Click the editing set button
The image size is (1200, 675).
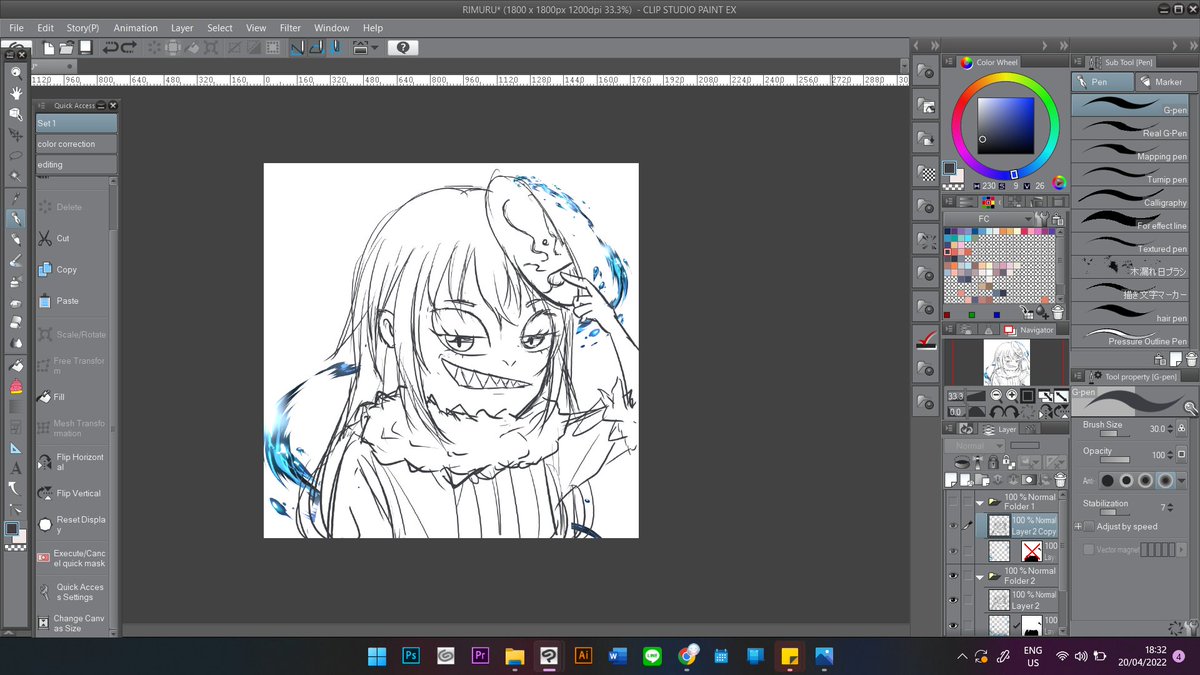pos(76,165)
